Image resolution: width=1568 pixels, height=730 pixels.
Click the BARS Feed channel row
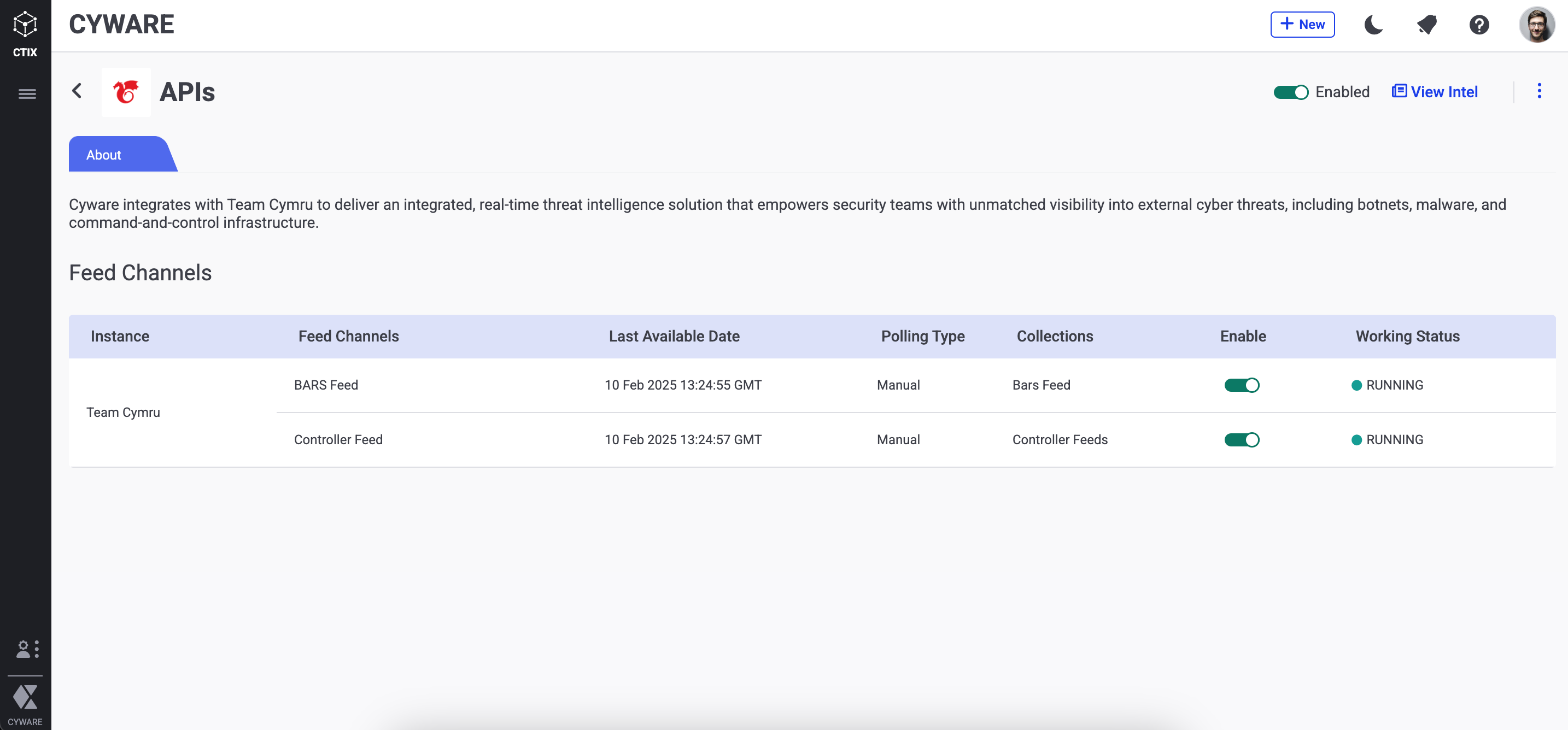pos(326,385)
